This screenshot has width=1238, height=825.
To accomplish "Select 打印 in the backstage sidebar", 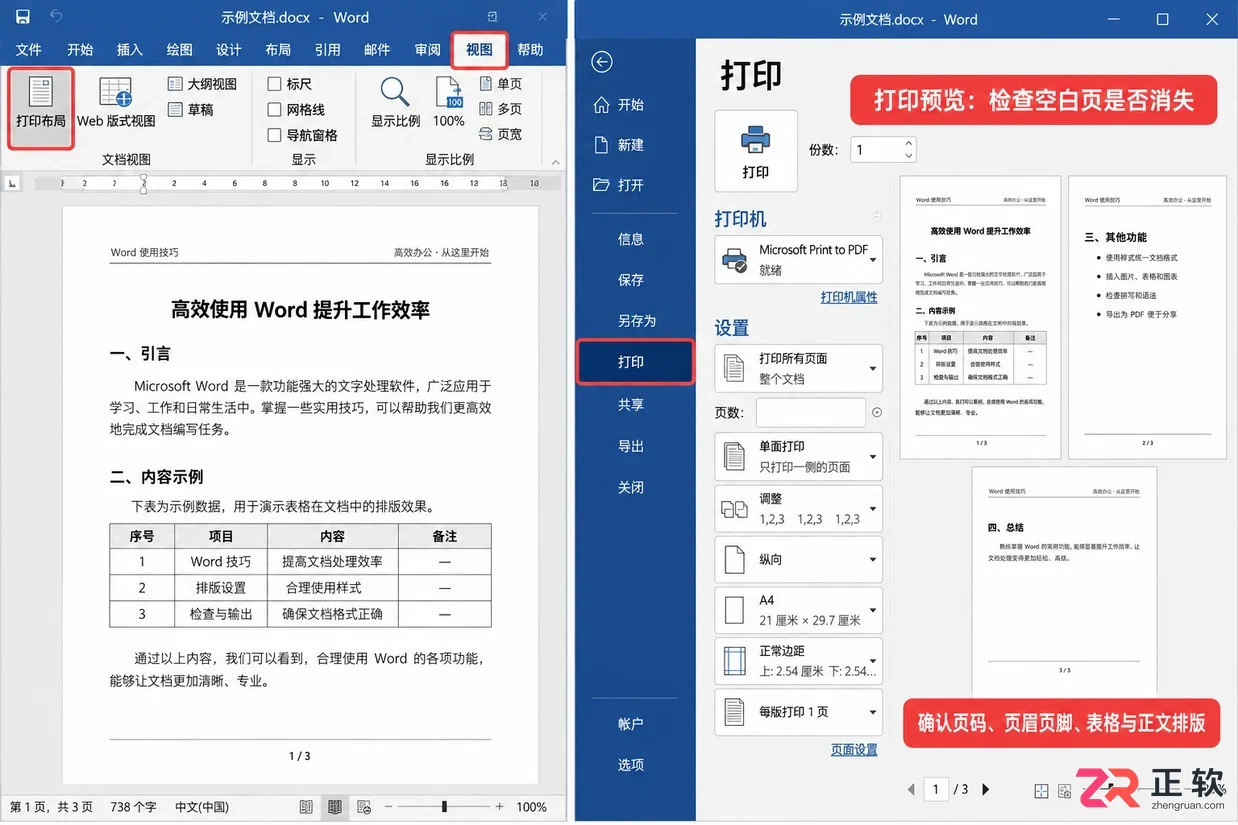I will [x=635, y=362].
